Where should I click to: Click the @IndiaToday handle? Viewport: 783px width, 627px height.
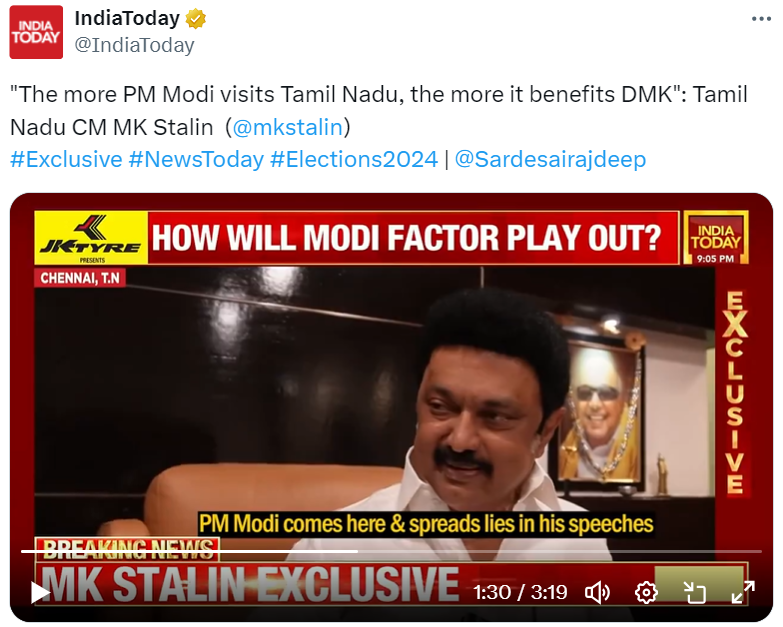coord(134,45)
